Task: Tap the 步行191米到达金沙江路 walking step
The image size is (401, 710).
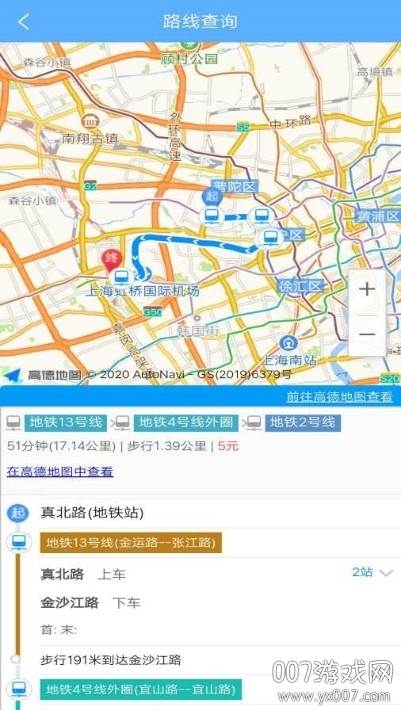Action: [110, 660]
